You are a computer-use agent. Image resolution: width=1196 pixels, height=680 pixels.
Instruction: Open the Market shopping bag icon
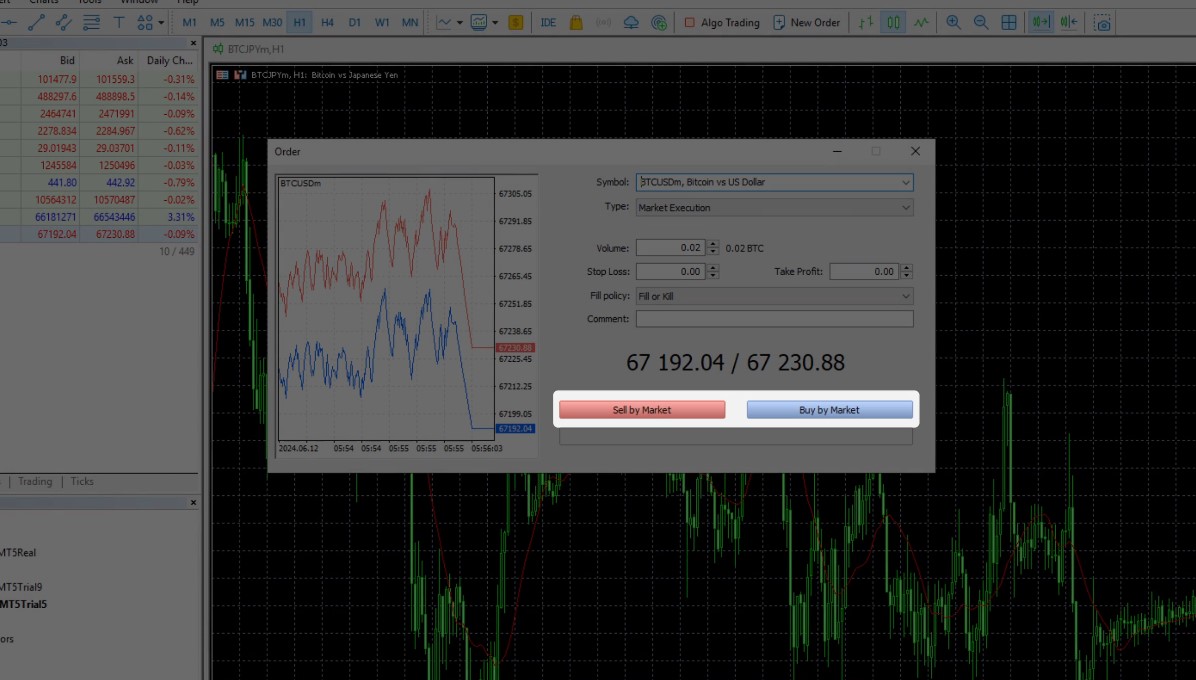[576, 23]
